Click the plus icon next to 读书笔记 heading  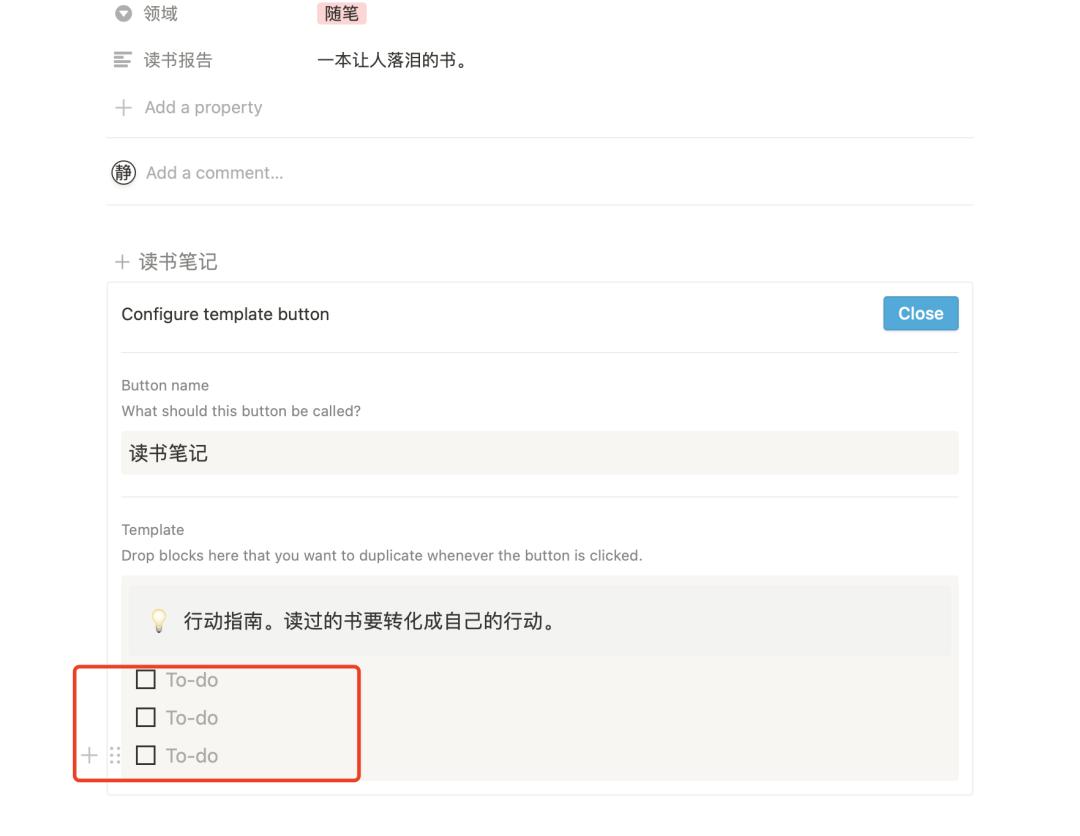121,261
